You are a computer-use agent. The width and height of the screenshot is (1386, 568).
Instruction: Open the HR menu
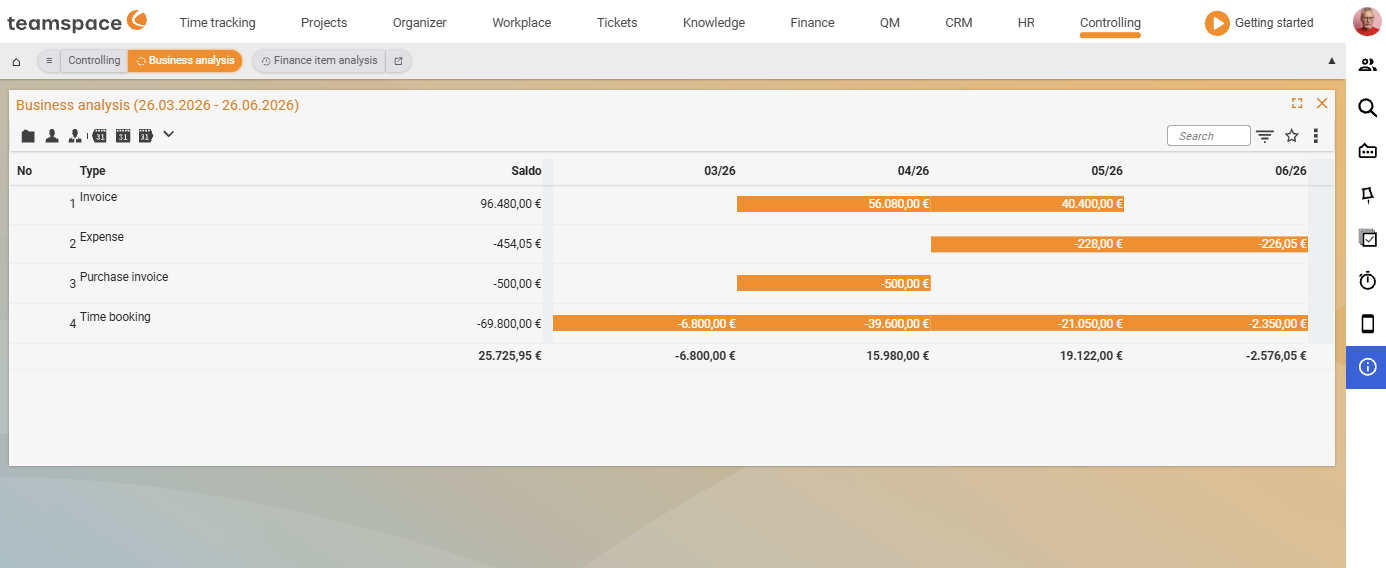[1026, 22]
